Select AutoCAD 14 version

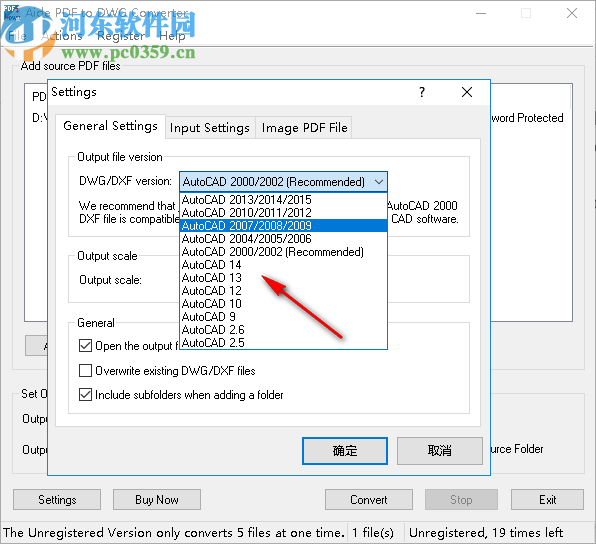(x=283, y=265)
